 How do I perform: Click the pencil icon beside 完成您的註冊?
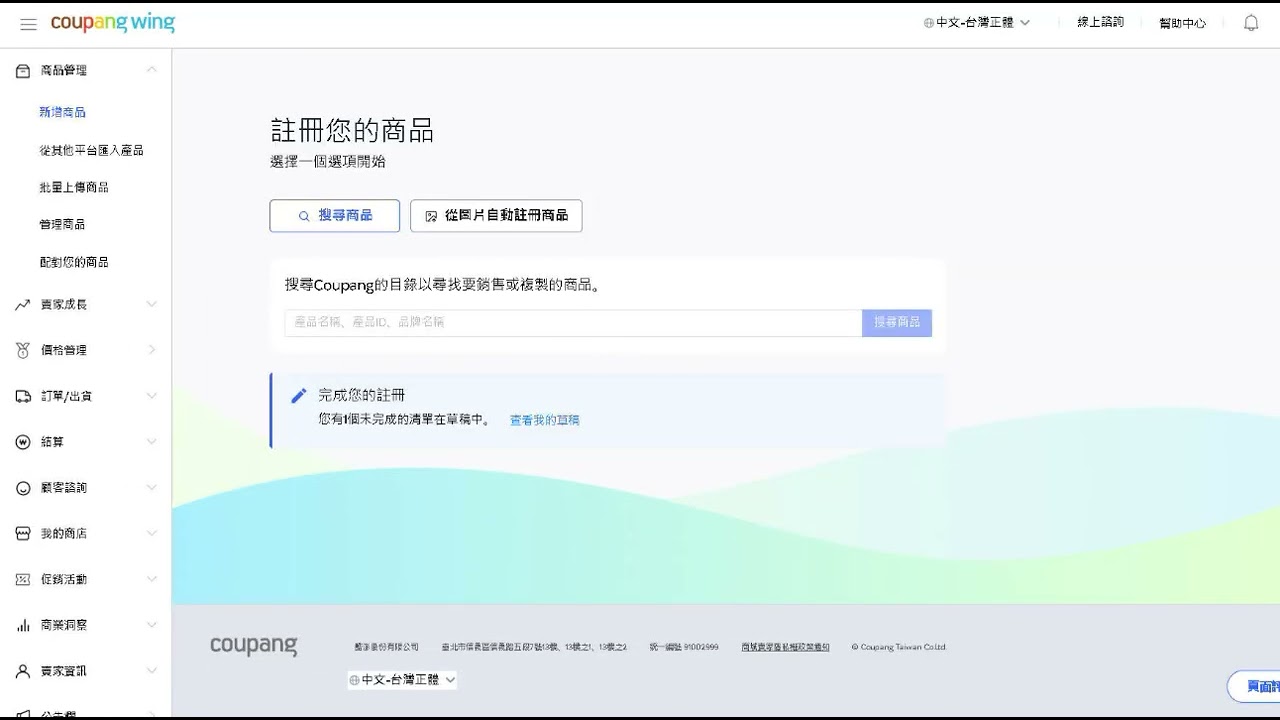(x=298, y=395)
